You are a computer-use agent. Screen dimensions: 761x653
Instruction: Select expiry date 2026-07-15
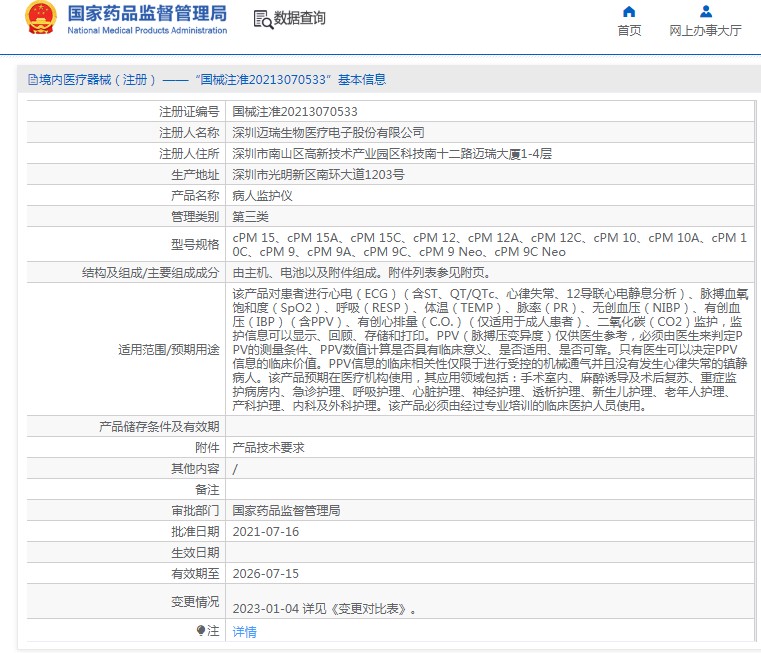coord(265,573)
